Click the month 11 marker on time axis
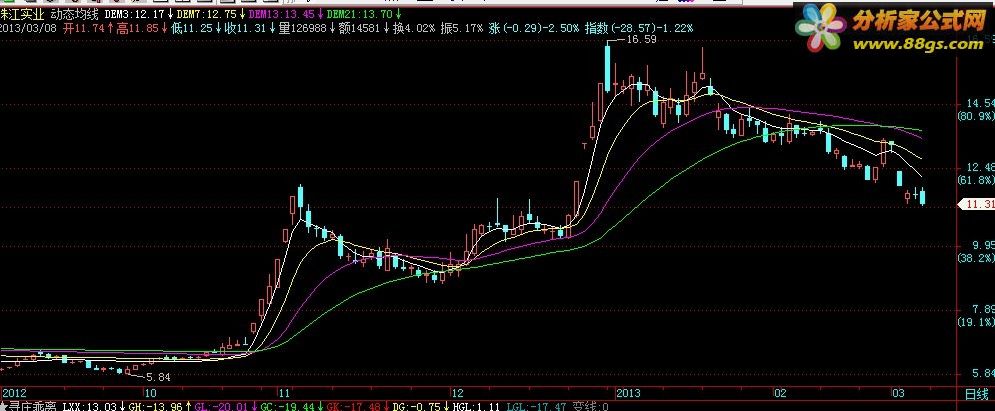Image resolution: width=995 pixels, height=411 pixels. click(x=284, y=394)
